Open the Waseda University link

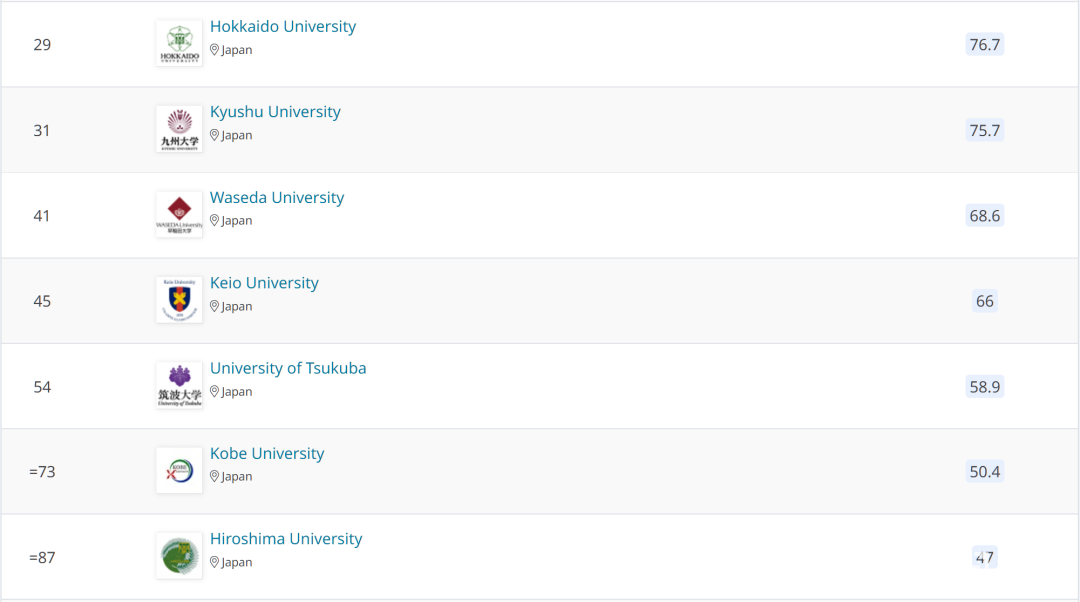point(277,197)
